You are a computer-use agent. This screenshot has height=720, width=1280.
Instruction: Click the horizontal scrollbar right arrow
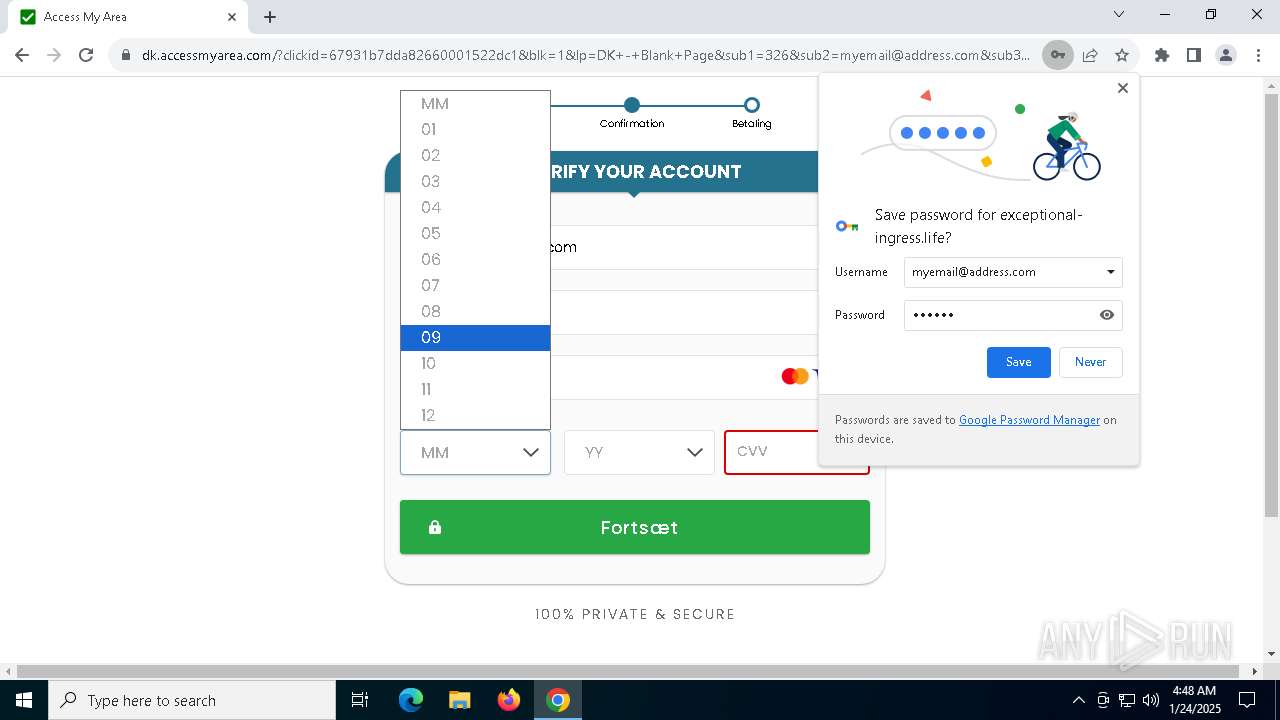click(1256, 671)
